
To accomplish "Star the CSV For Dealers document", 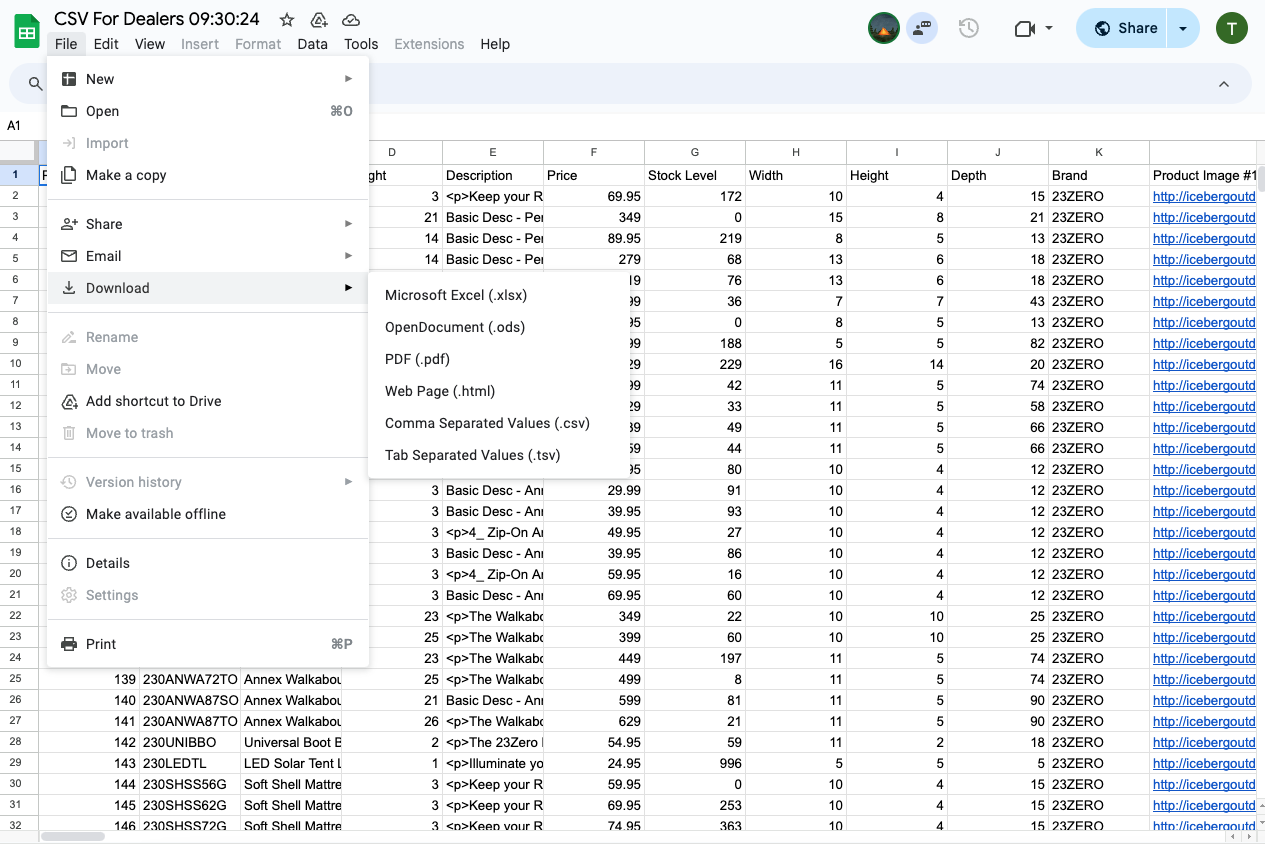I will [x=287, y=20].
